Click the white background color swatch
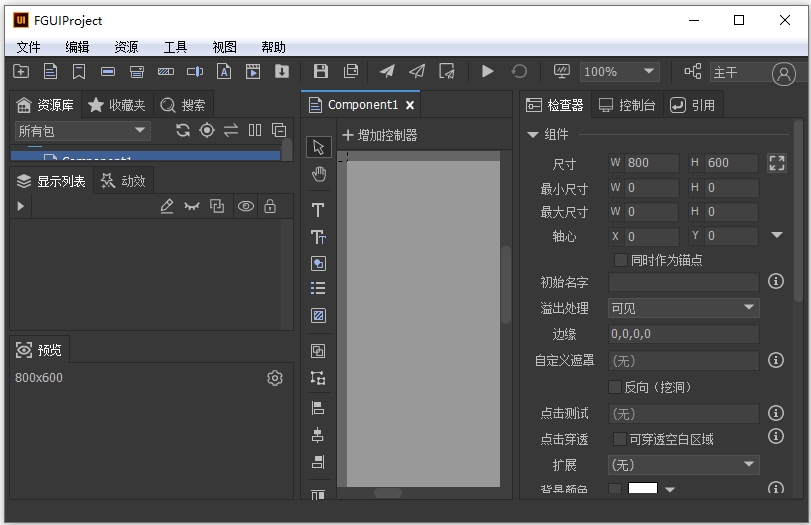This screenshot has height=525, width=811. tap(642, 489)
